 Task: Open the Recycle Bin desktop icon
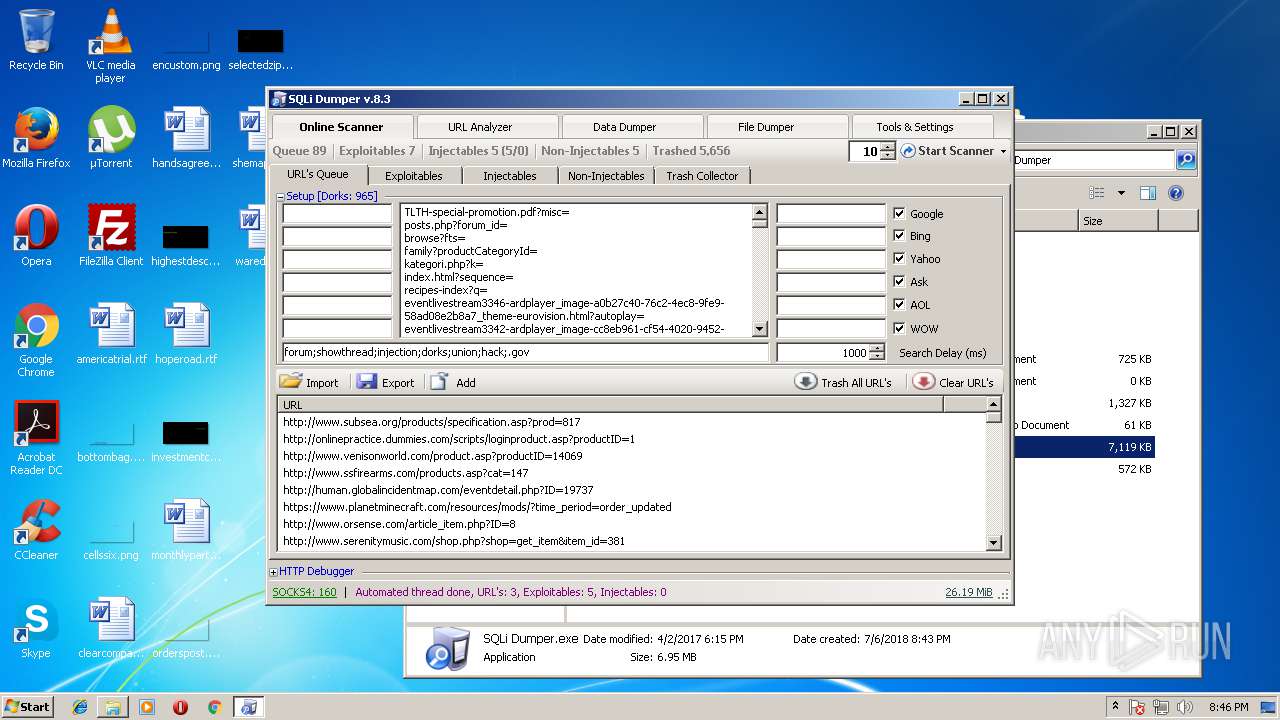click(x=36, y=40)
